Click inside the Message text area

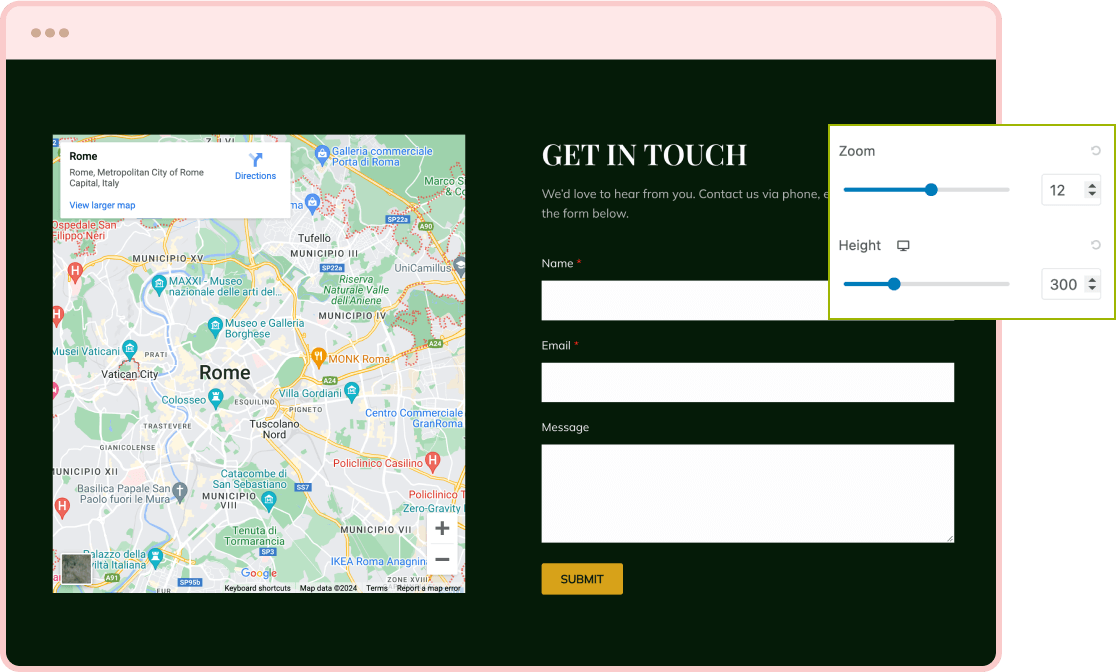pyautogui.click(x=747, y=493)
